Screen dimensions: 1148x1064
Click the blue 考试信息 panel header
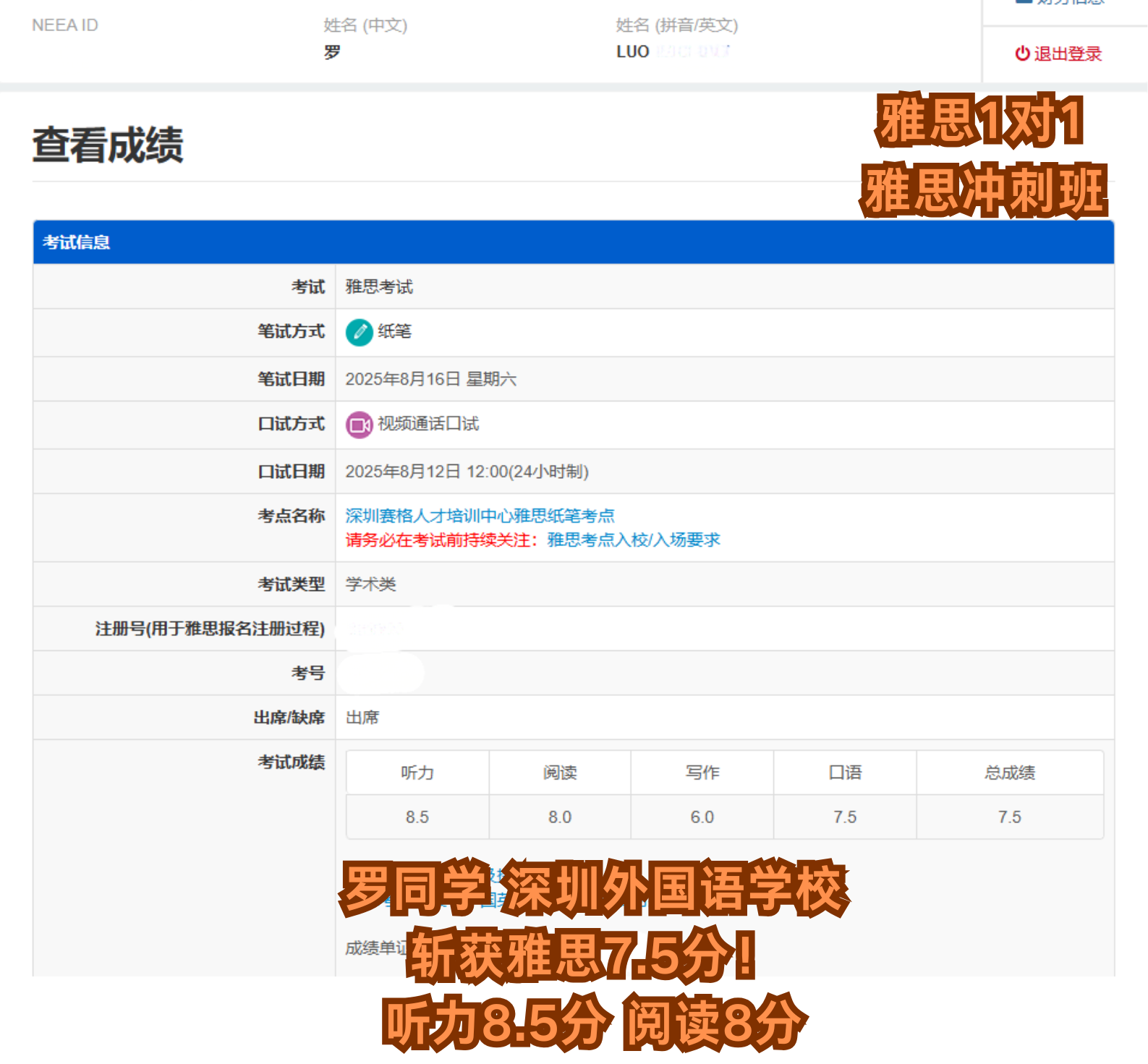573,242
